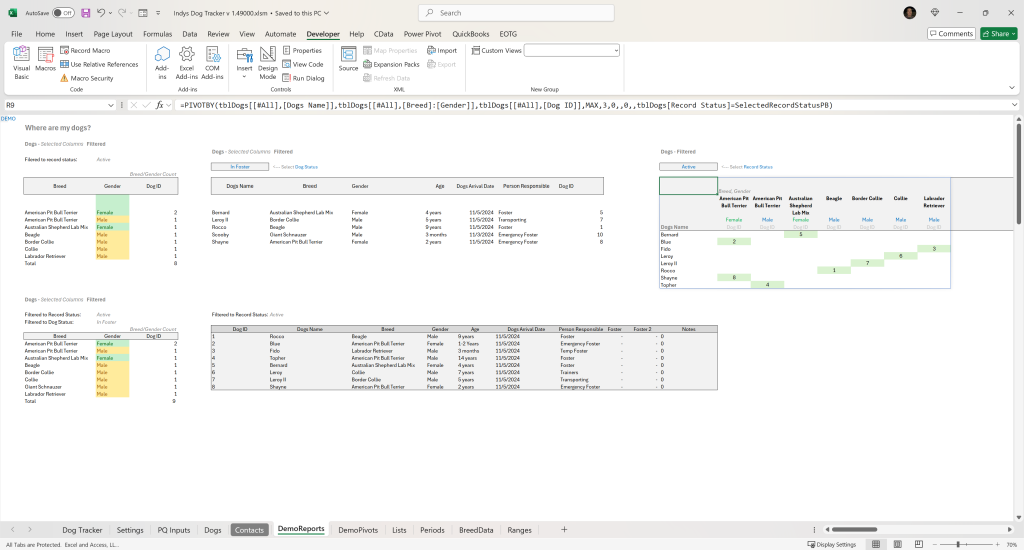Click the diamond premium icon

pos(935,13)
